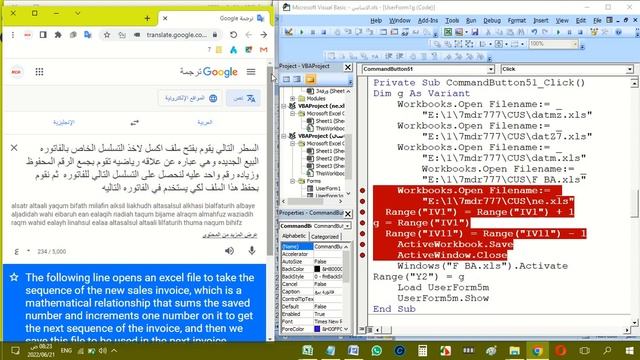The height and width of the screenshot is (360, 640).
Task: Open Chrome from the taskbar
Action: (537, 351)
